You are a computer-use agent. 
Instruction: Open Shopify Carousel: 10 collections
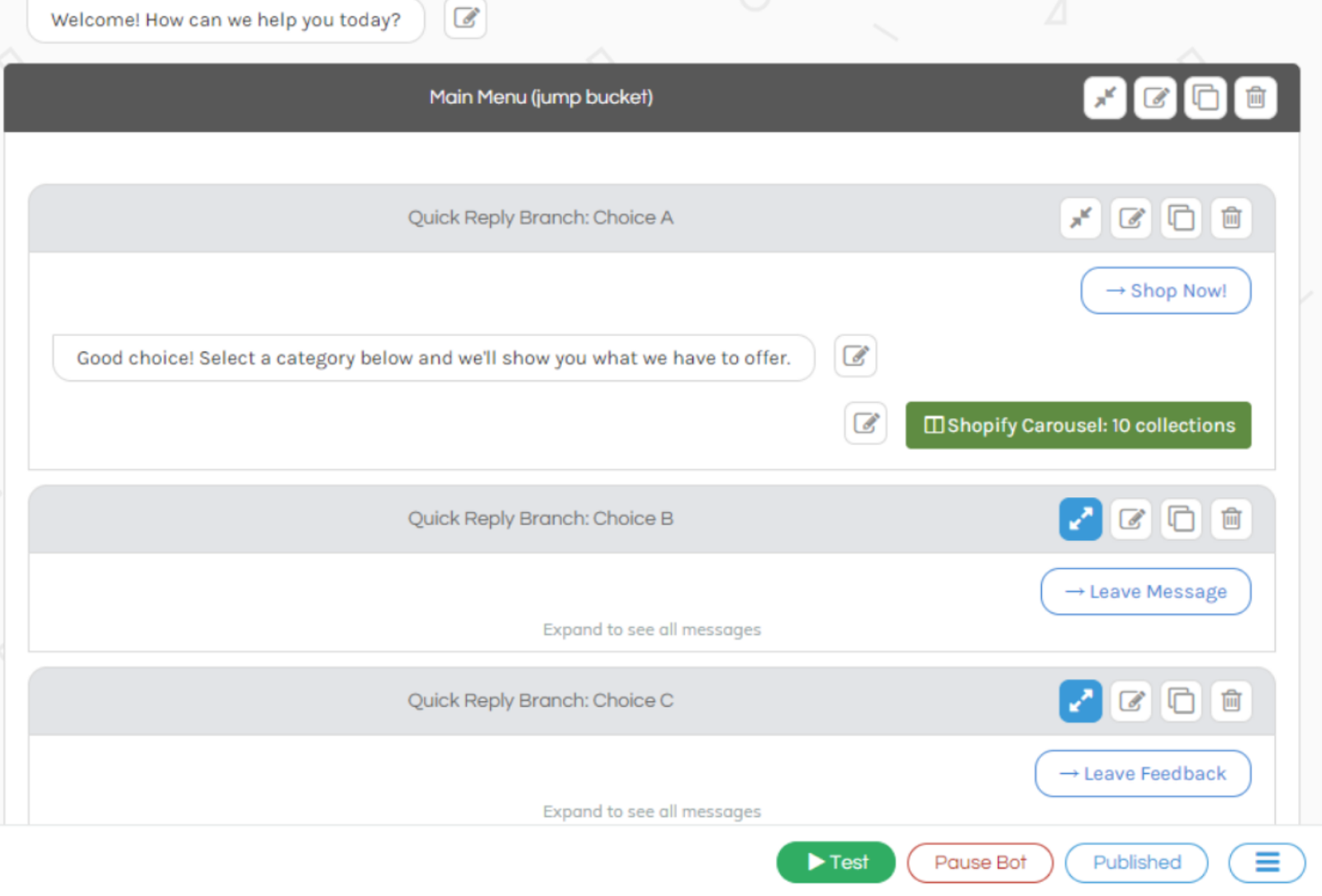(x=1078, y=425)
